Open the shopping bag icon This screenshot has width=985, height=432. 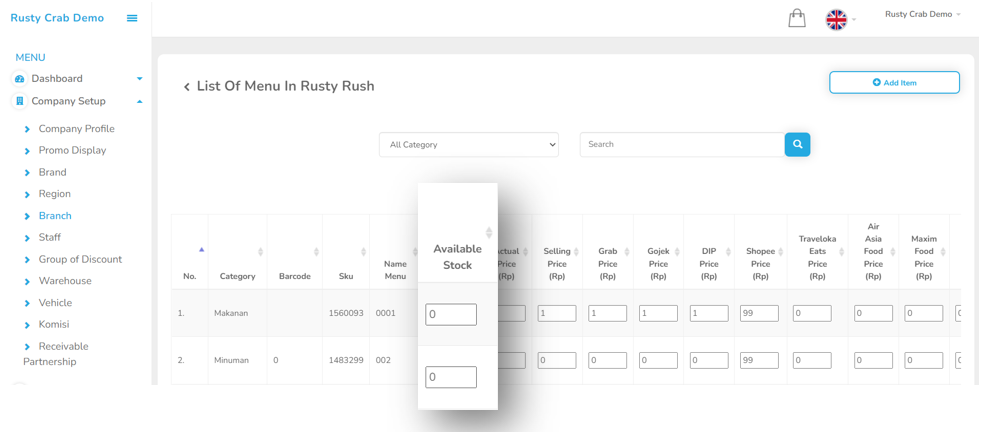click(797, 18)
